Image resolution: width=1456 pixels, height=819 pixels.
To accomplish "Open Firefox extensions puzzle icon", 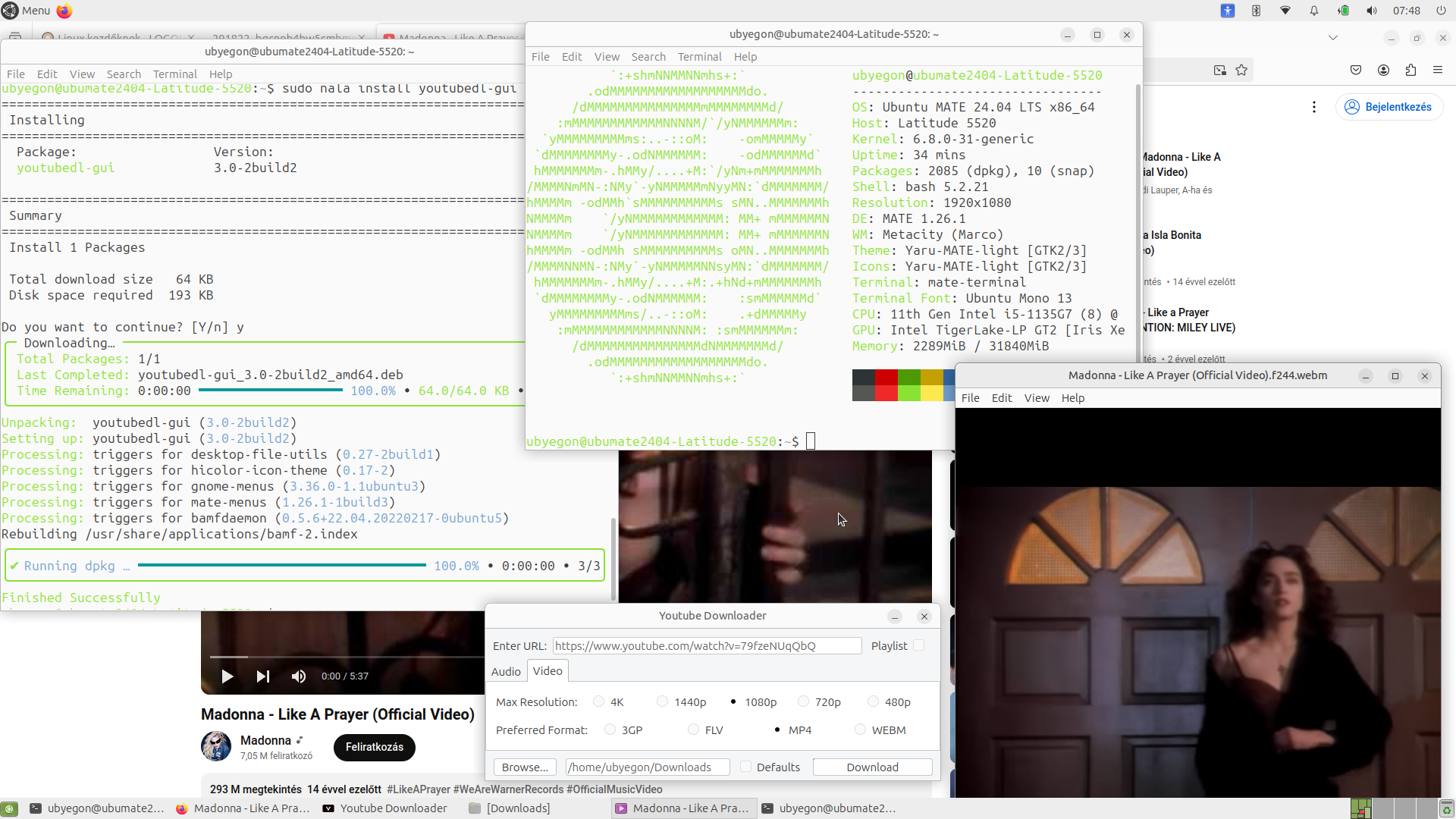I will (1410, 70).
